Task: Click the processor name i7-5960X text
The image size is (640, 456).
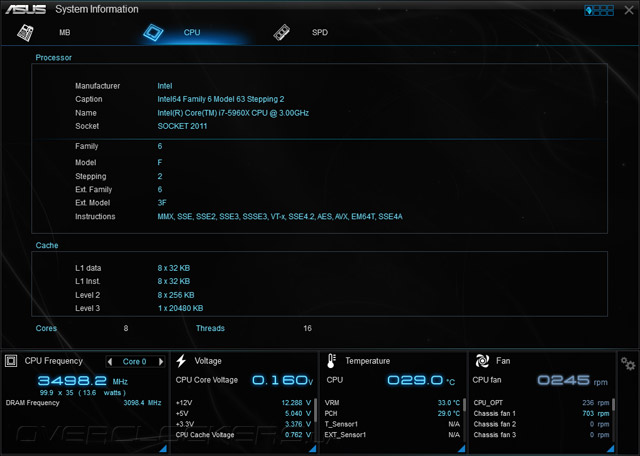Action: pyautogui.click(x=233, y=113)
